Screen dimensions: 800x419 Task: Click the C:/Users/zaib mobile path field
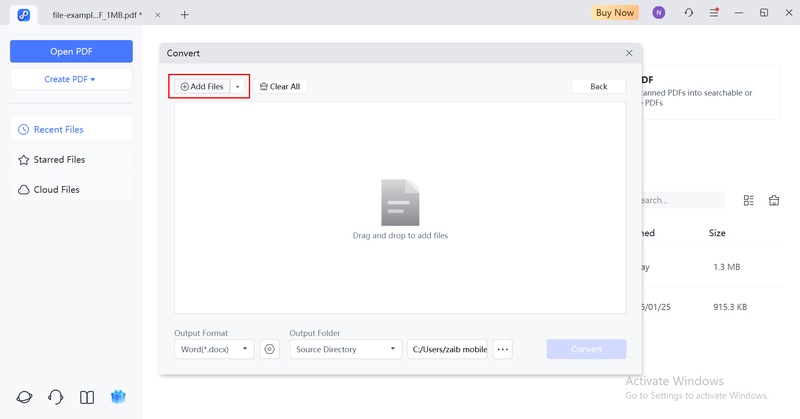click(447, 349)
